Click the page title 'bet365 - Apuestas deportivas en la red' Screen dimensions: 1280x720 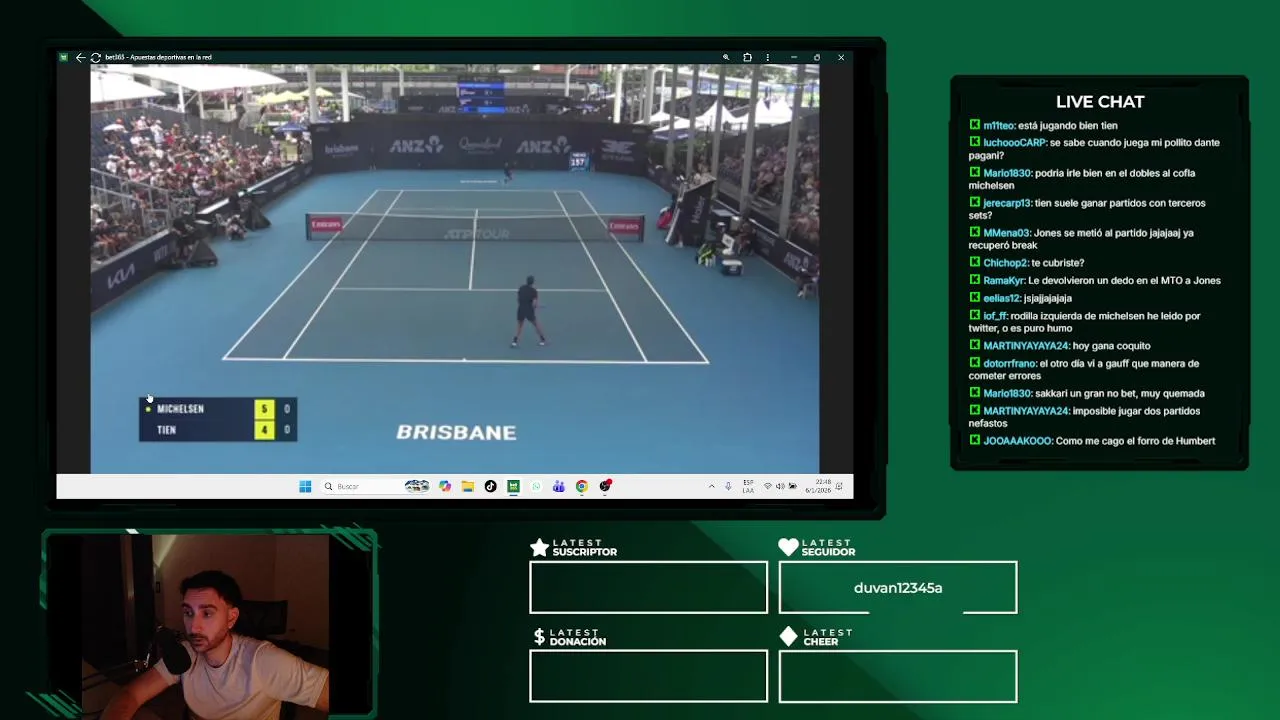point(158,57)
